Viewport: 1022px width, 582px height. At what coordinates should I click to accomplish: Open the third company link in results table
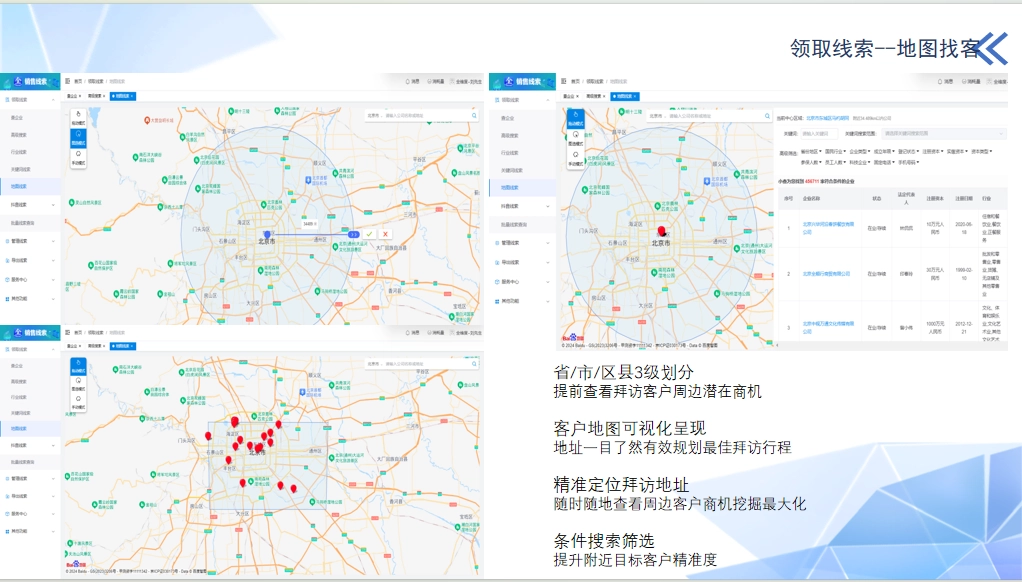point(828,327)
